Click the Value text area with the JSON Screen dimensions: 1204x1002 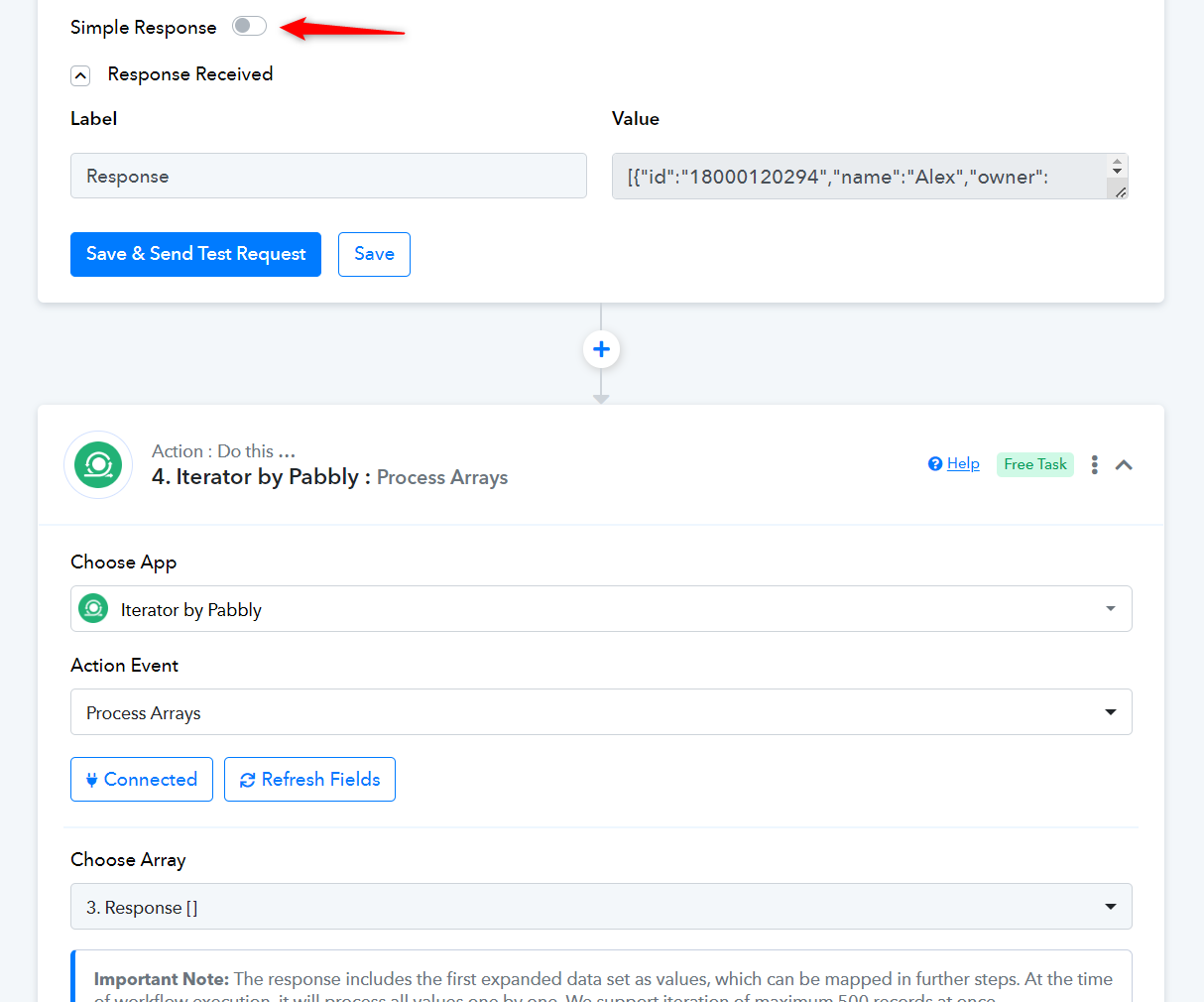tap(870, 176)
